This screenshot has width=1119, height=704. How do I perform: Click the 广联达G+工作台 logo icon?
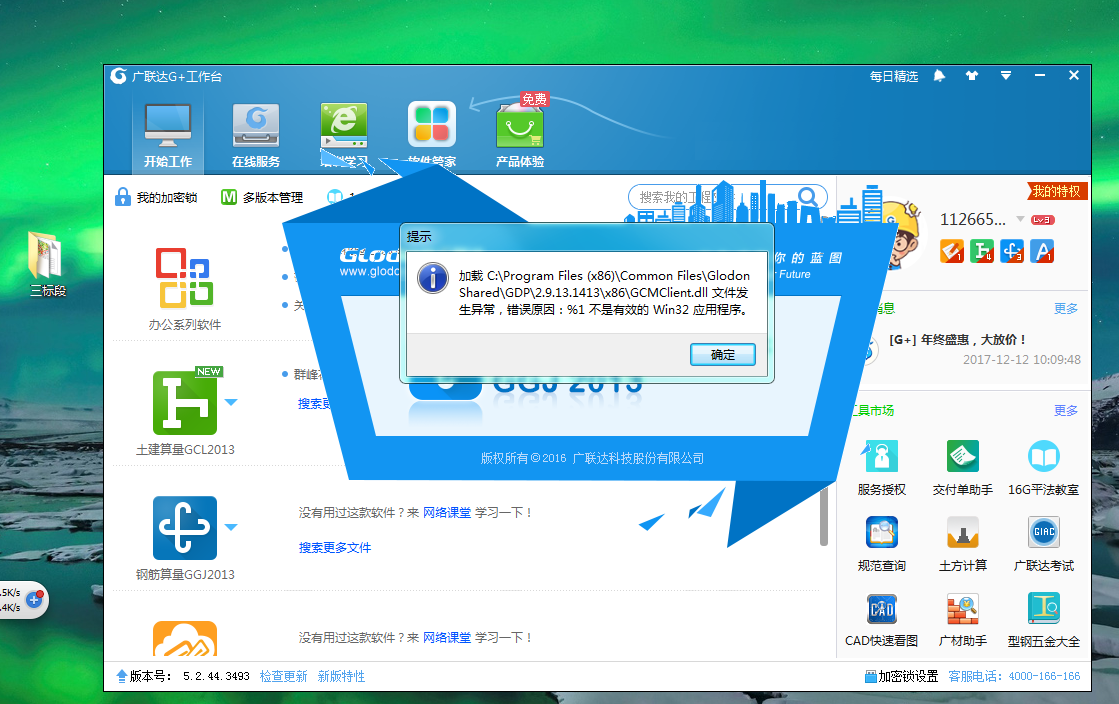118,76
